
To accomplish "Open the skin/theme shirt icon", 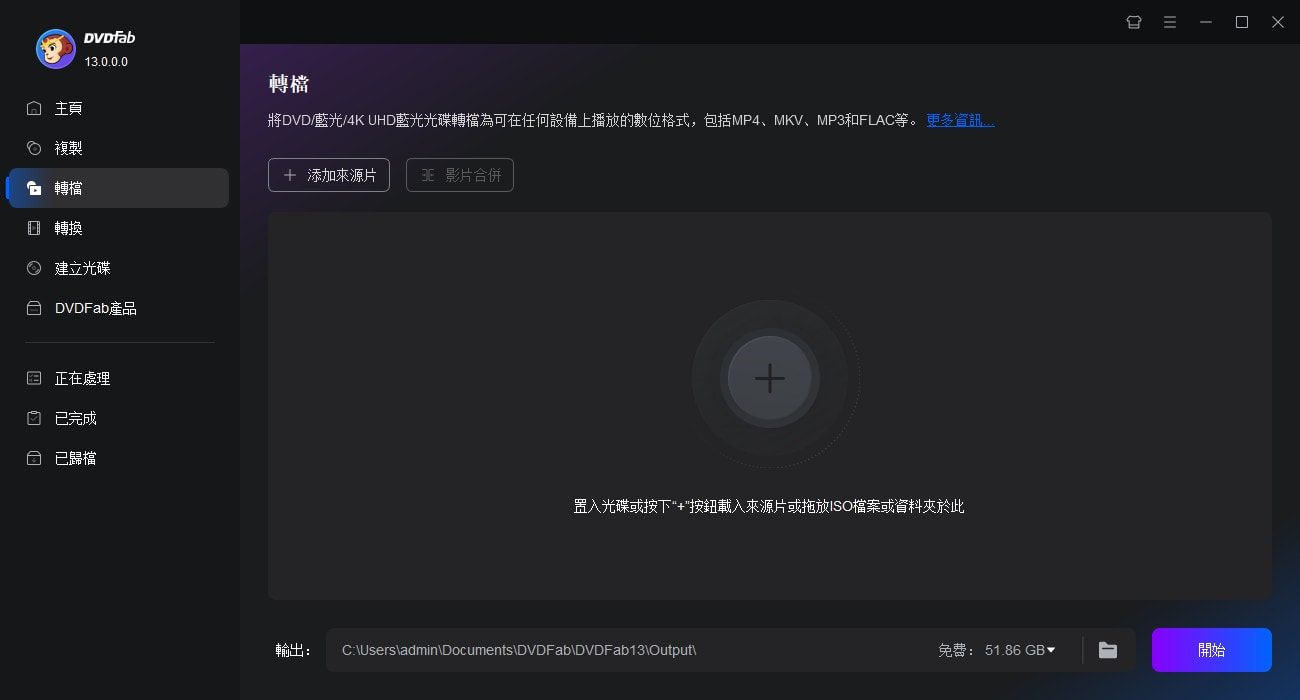I will (x=1134, y=22).
